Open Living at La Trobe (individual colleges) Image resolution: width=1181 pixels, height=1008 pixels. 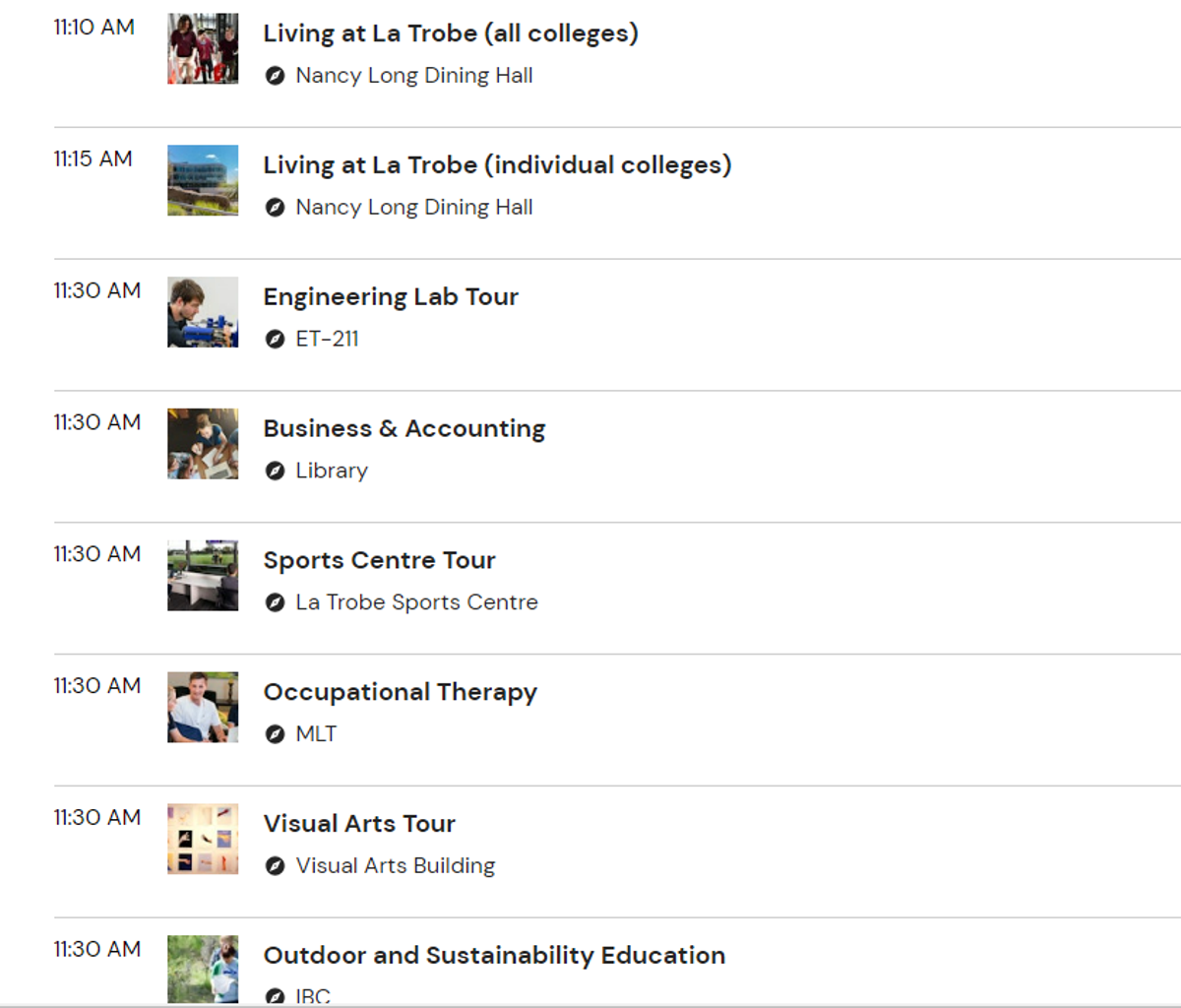coord(497,165)
